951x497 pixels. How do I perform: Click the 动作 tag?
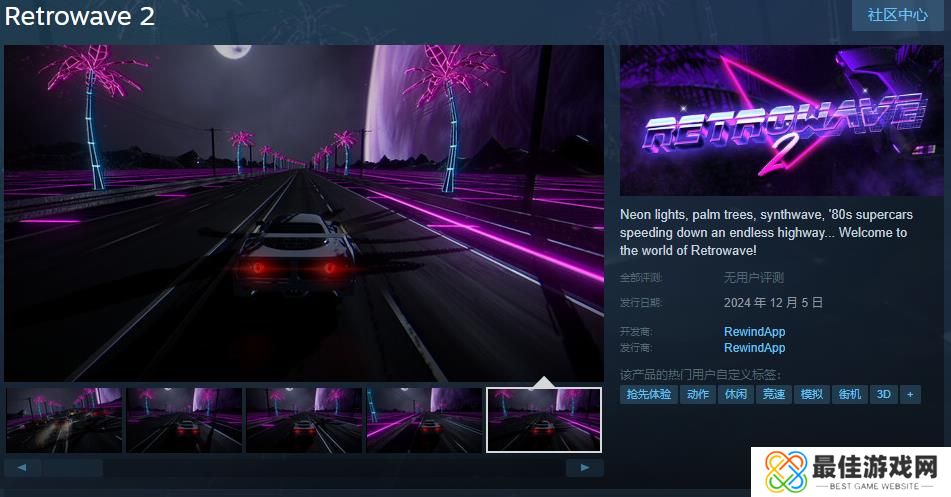(696, 394)
